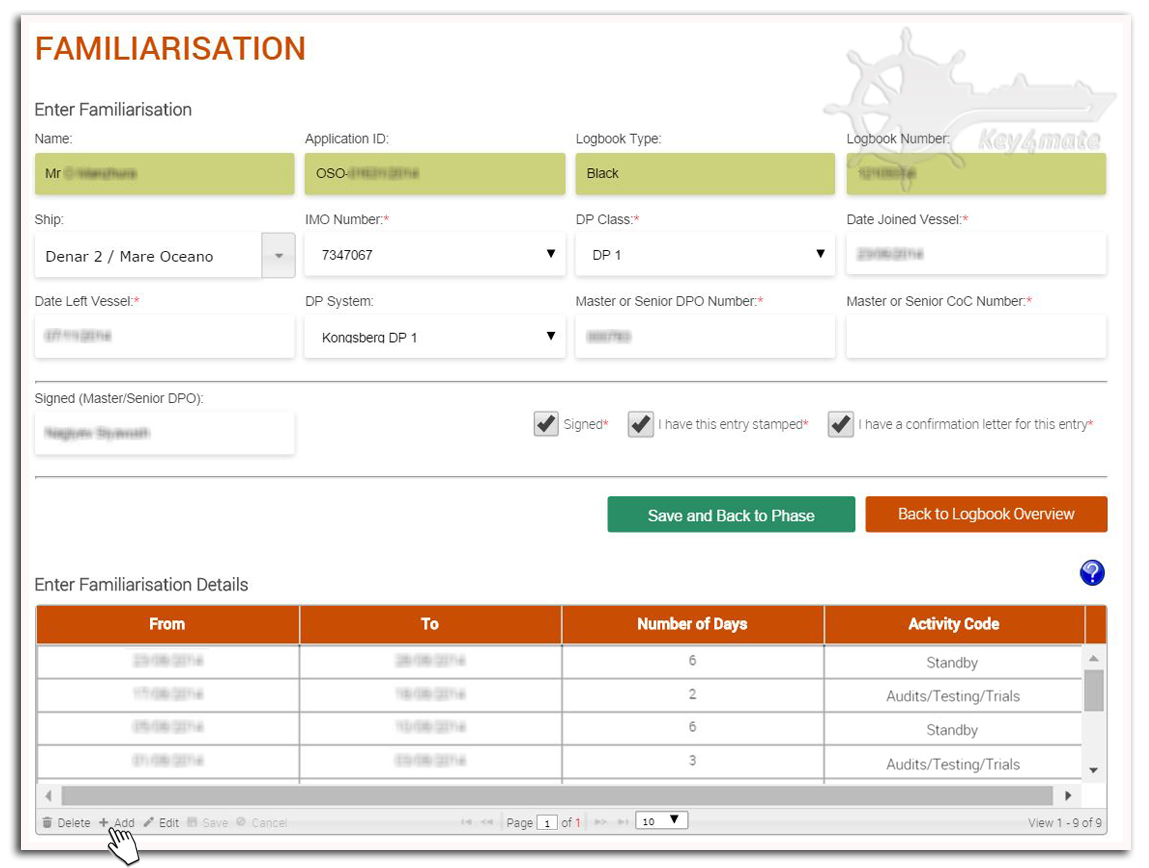Open the Ship dropdown list
Screen dimensions: 1149x868
(278, 256)
